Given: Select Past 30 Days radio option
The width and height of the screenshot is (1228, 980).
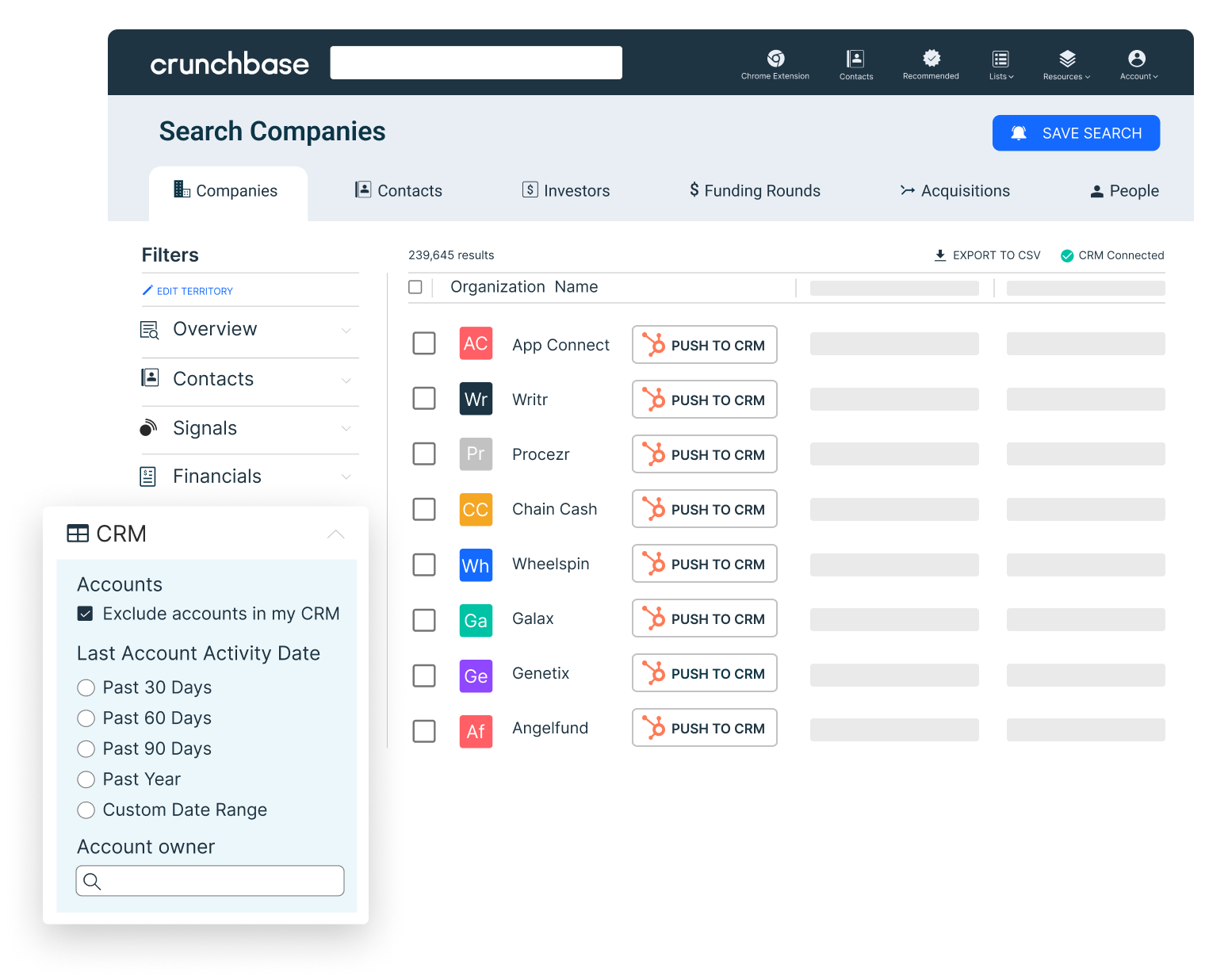Looking at the screenshot, I should tap(86, 687).
